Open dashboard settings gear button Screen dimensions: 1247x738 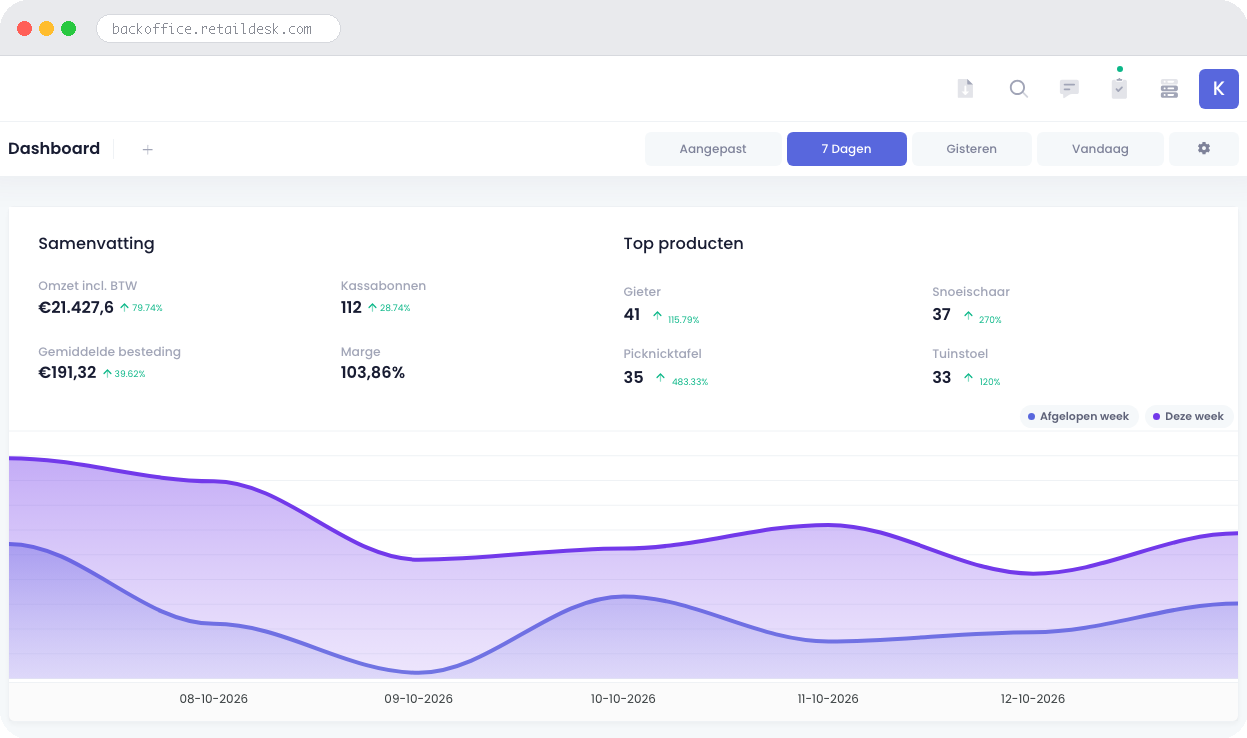(1204, 148)
